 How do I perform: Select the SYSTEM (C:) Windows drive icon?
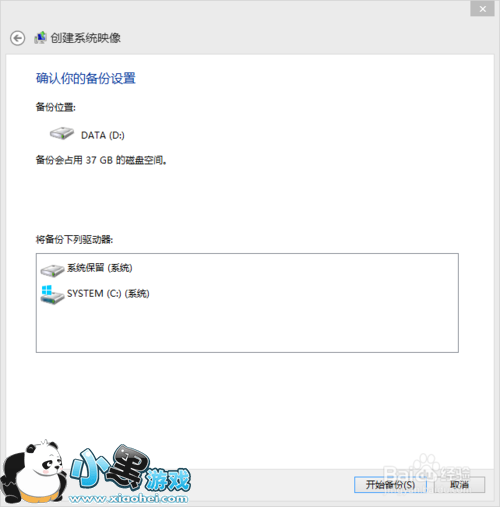[x=52, y=294]
